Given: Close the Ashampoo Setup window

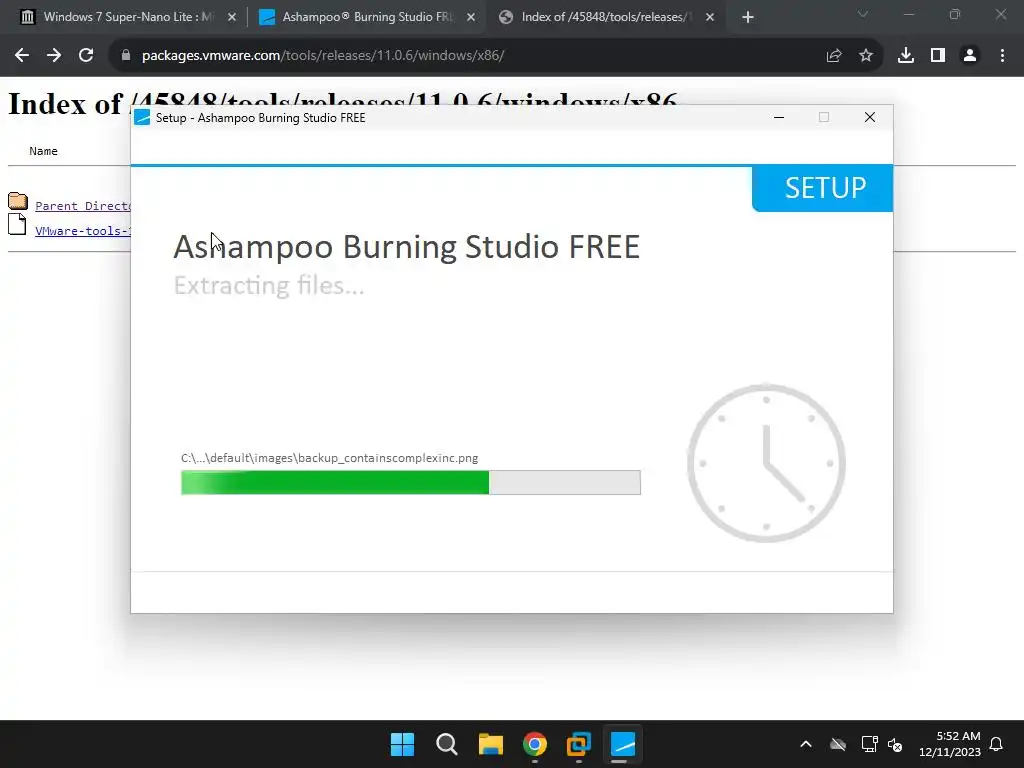Looking at the screenshot, I should coord(869,118).
